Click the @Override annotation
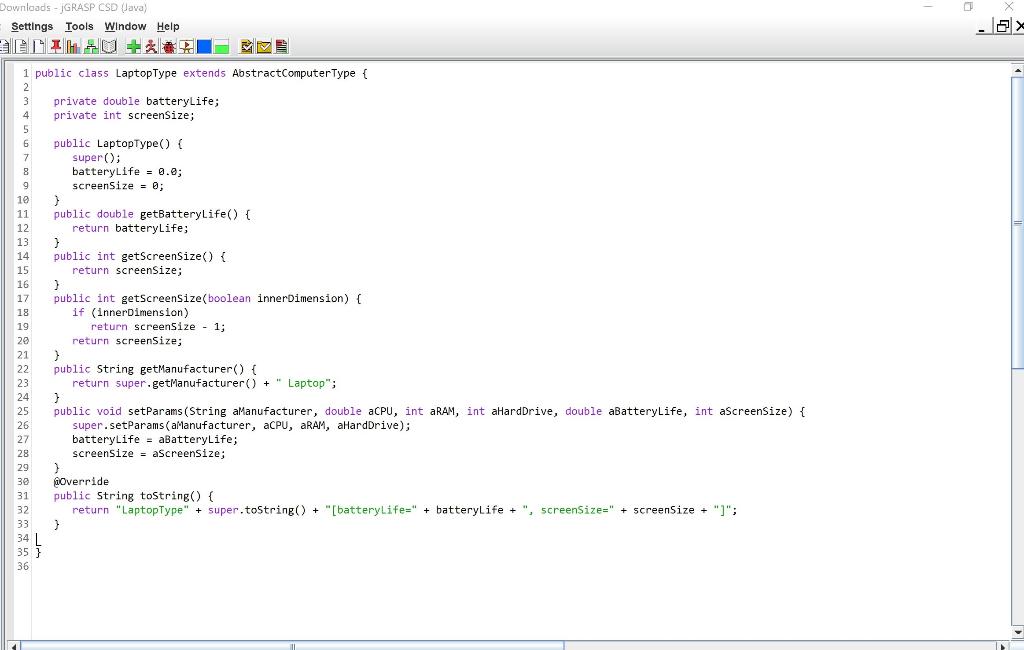Screen dimensions: 1024x650 [x=81, y=481]
